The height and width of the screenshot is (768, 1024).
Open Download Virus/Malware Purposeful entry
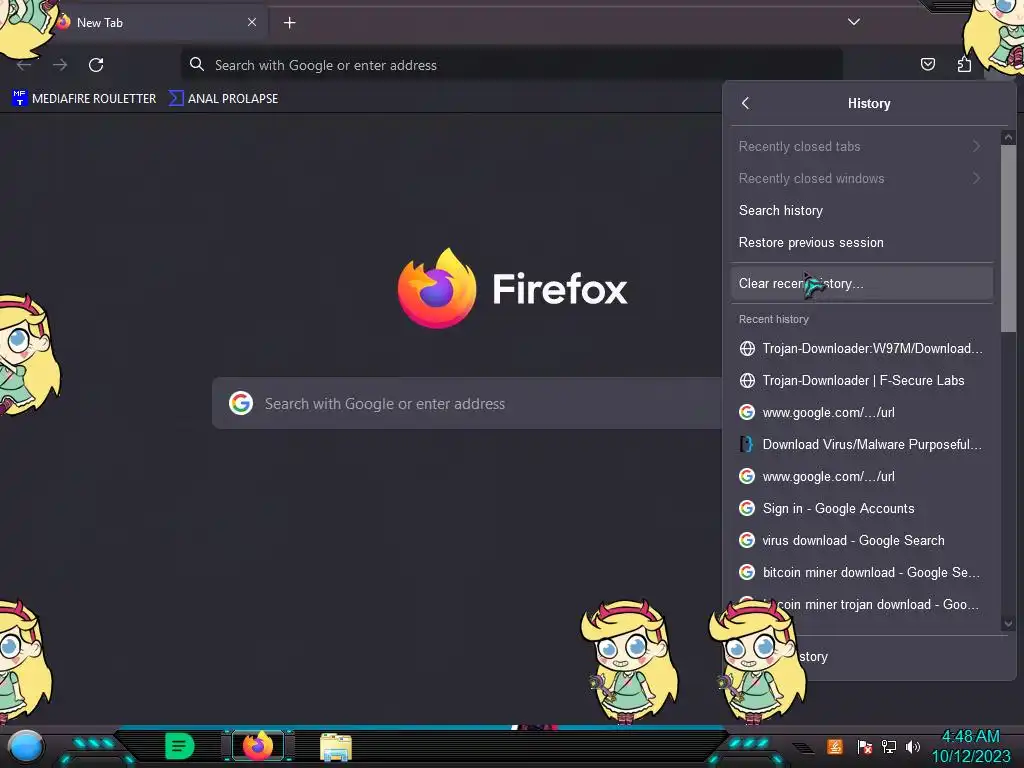click(x=861, y=444)
